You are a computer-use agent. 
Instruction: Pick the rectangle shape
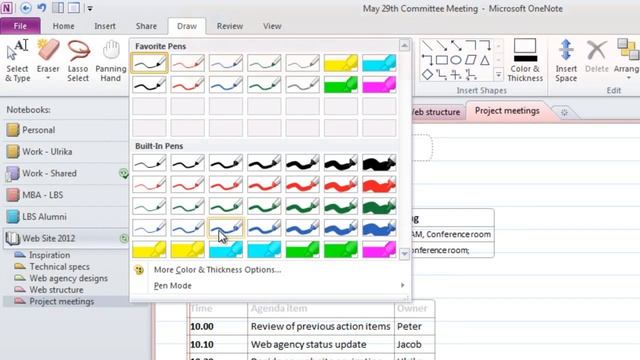point(442,60)
